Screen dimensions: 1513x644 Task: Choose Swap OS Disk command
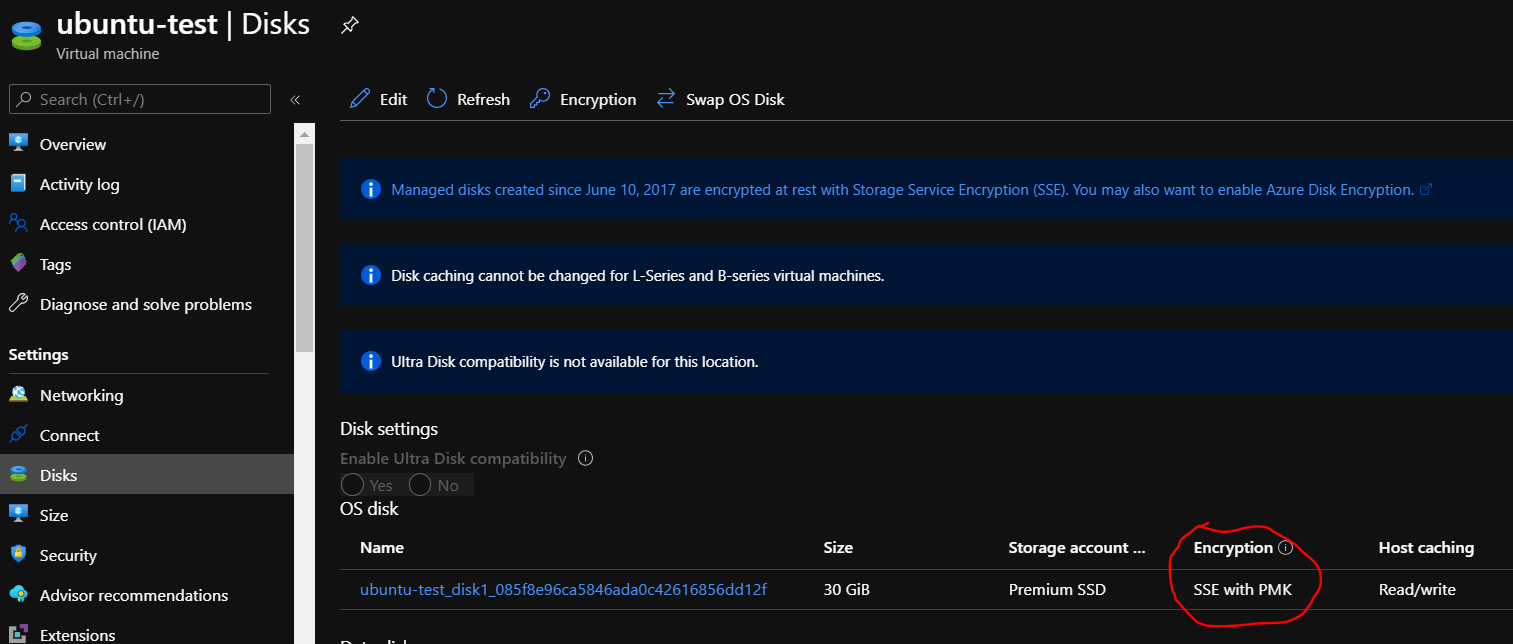pyautogui.click(x=735, y=100)
